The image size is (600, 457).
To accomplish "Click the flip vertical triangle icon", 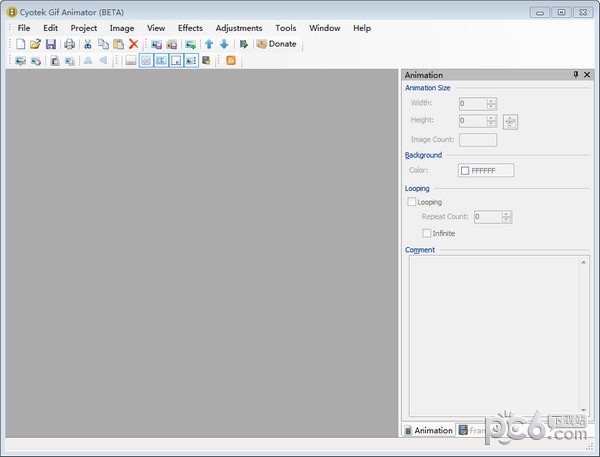I will point(88,60).
